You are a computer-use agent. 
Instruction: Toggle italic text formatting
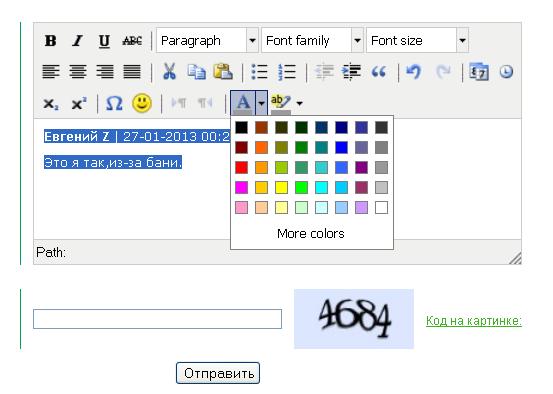pyautogui.click(x=77, y=41)
